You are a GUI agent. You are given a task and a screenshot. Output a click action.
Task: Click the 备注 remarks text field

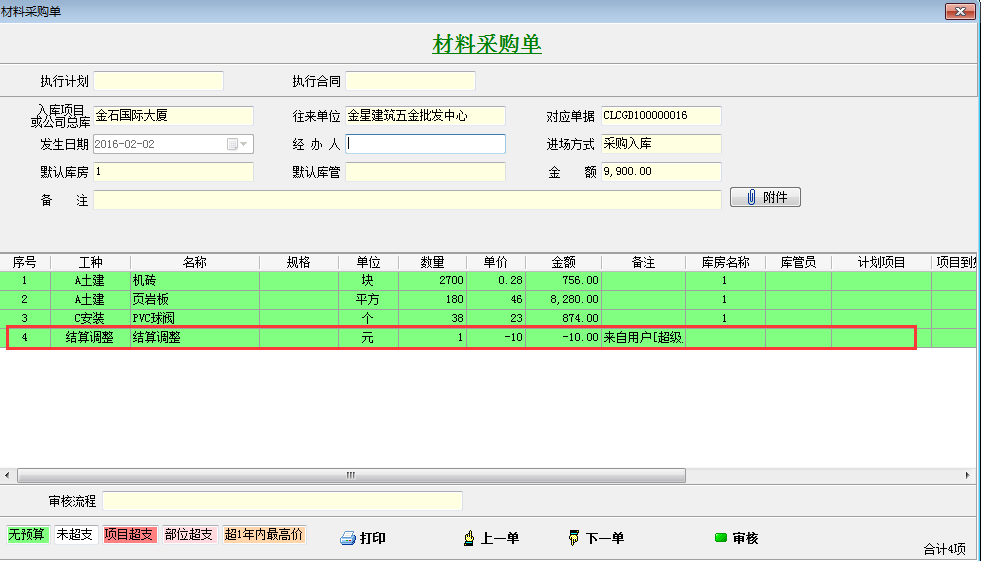407,200
